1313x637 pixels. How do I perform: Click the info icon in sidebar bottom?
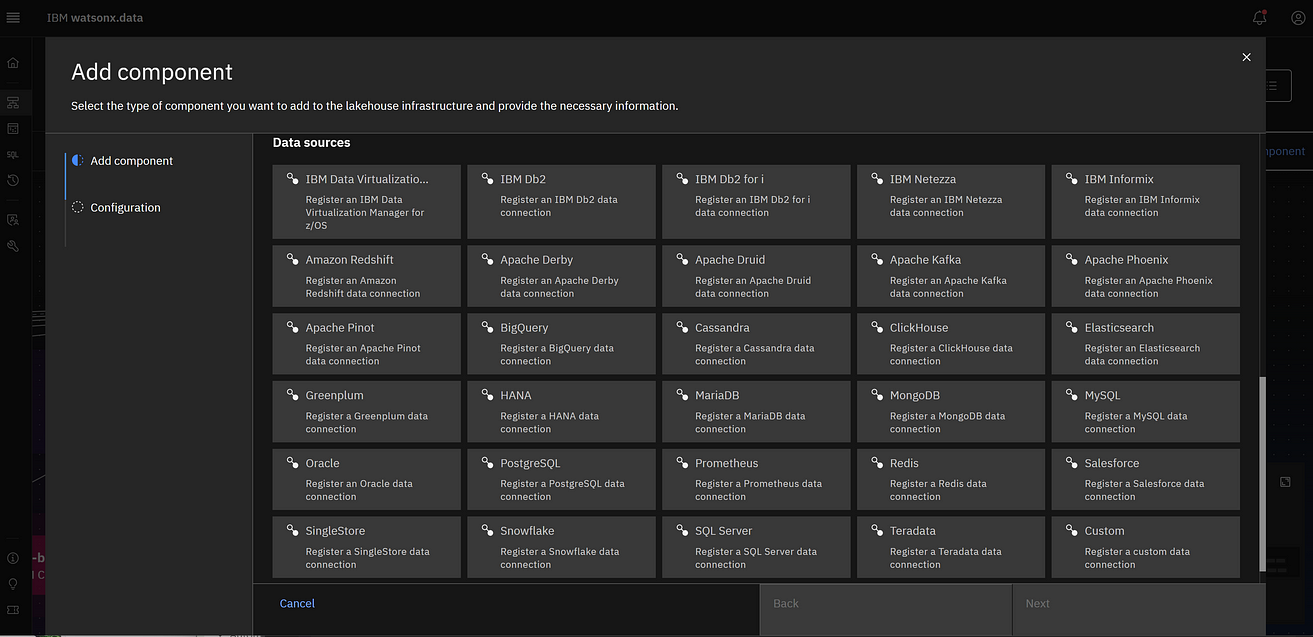pyautogui.click(x=13, y=558)
